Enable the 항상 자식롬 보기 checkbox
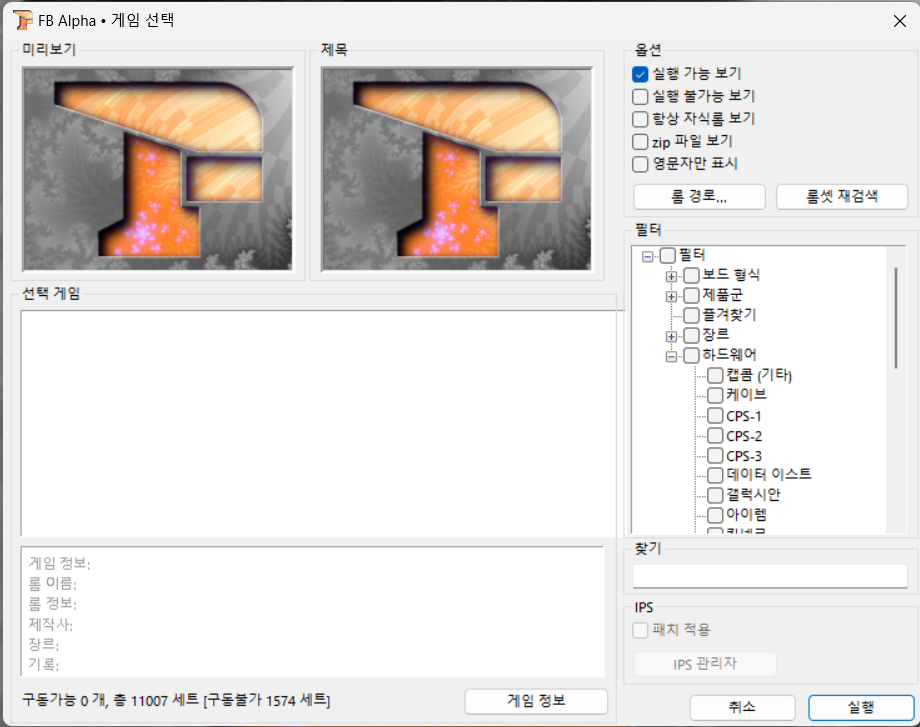This screenshot has width=920, height=727. [640, 119]
